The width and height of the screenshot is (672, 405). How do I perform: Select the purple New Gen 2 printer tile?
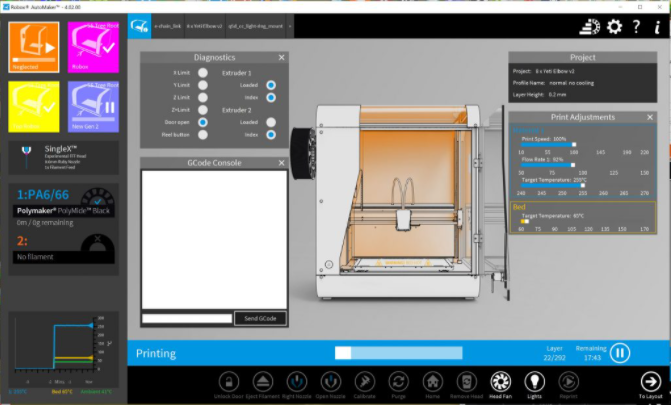click(93, 107)
